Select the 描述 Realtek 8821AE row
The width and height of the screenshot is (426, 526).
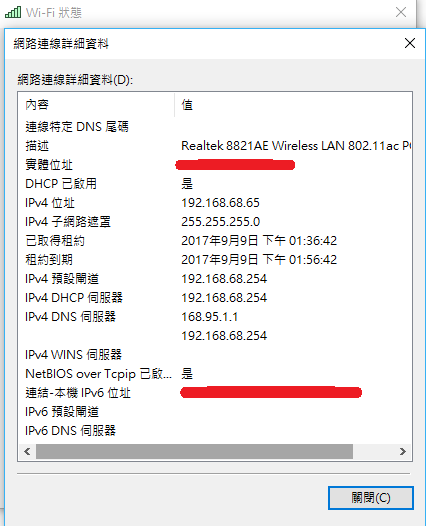(215, 146)
